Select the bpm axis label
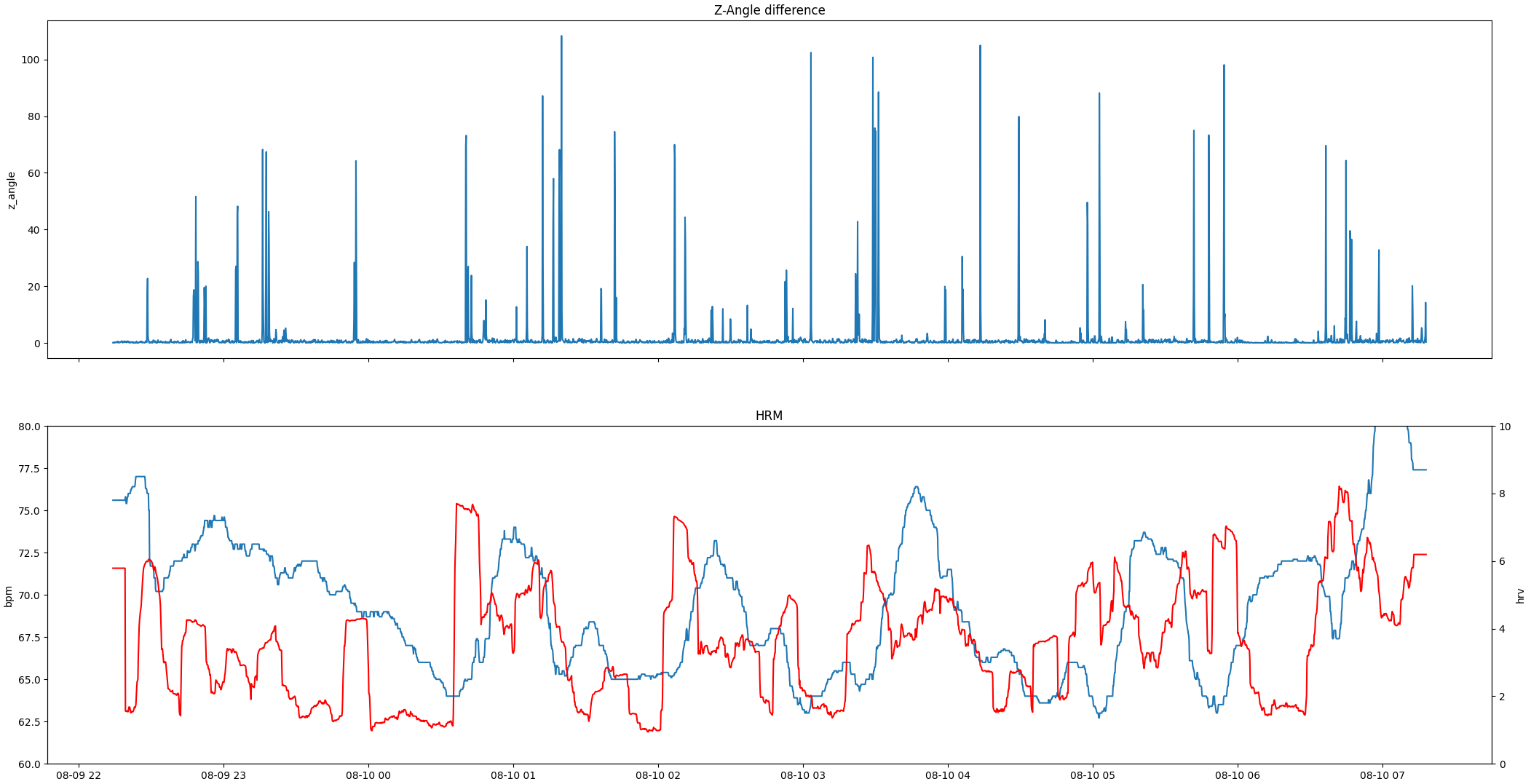The width and height of the screenshot is (1531, 784). pyautogui.click(x=7, y=597)
